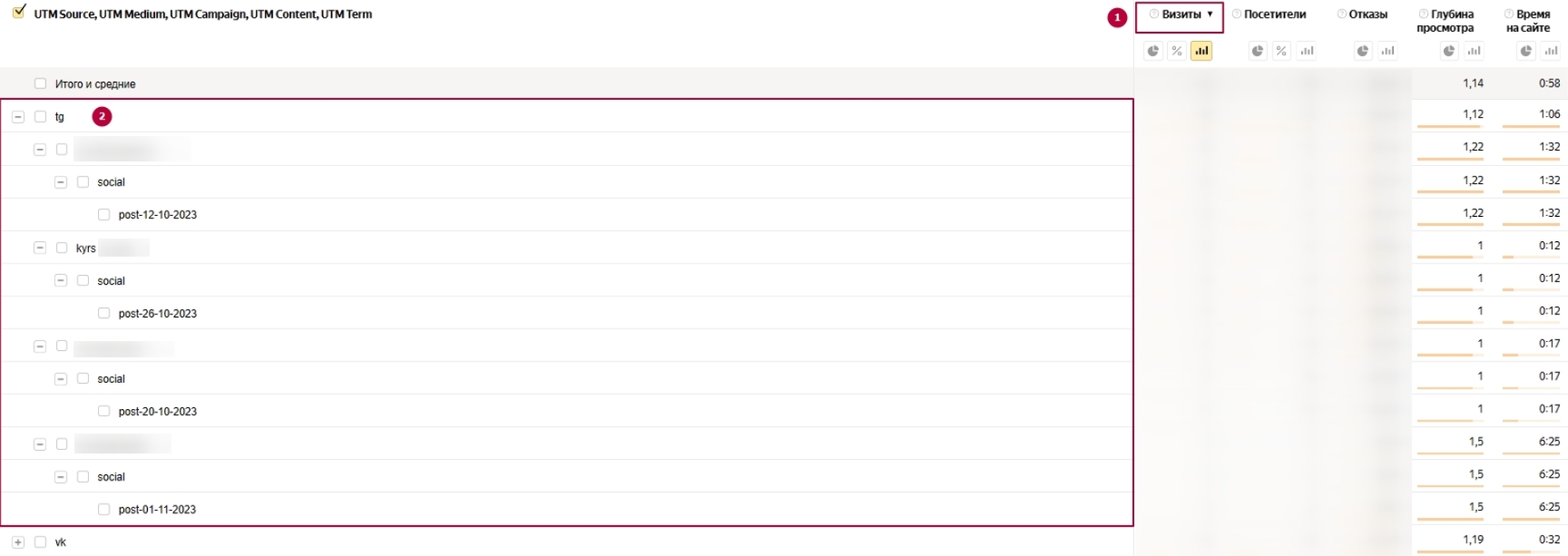1568x556 pixels.
Task: Collapse the kyrs campaign row
Action: pyautogui.click(x=40, y=248)
